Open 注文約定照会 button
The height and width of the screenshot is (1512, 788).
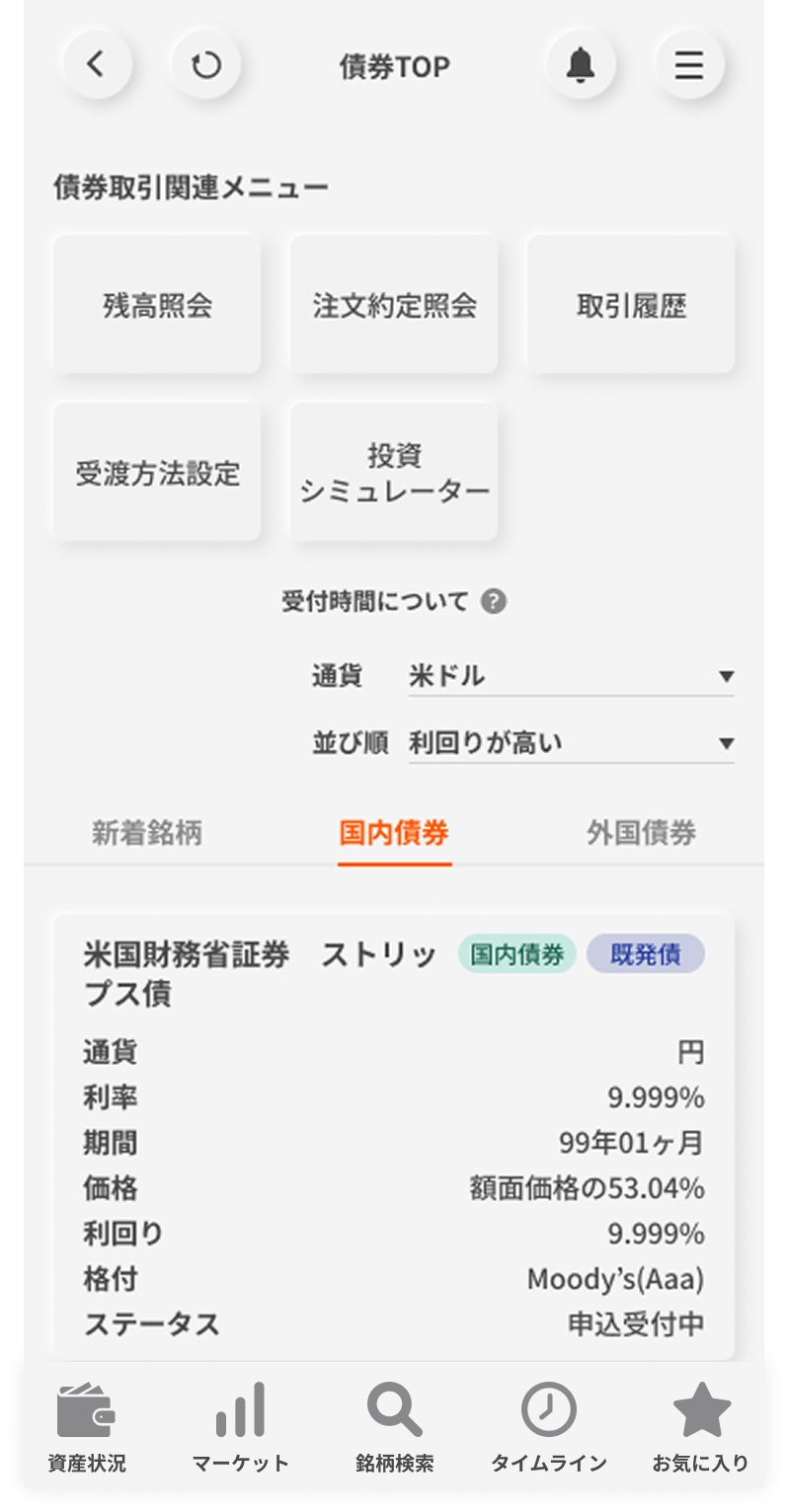click(x=394, y=305)
